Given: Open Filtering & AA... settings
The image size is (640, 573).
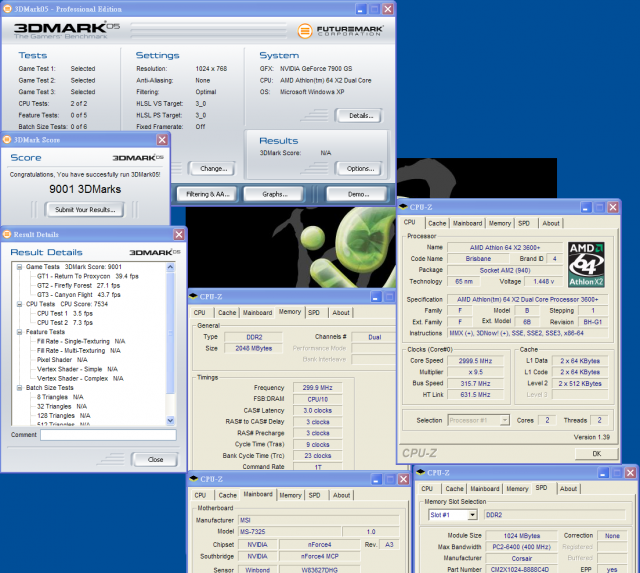Looking at the screenshot, I should 206,194.
